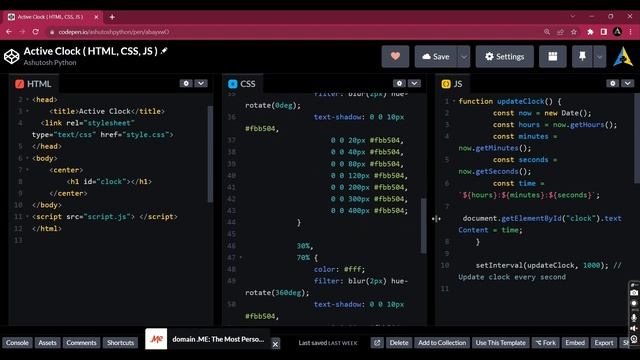Fold the center tag at line 7
The height and width of the screenshot is (360, 640).
click(27, 170)
